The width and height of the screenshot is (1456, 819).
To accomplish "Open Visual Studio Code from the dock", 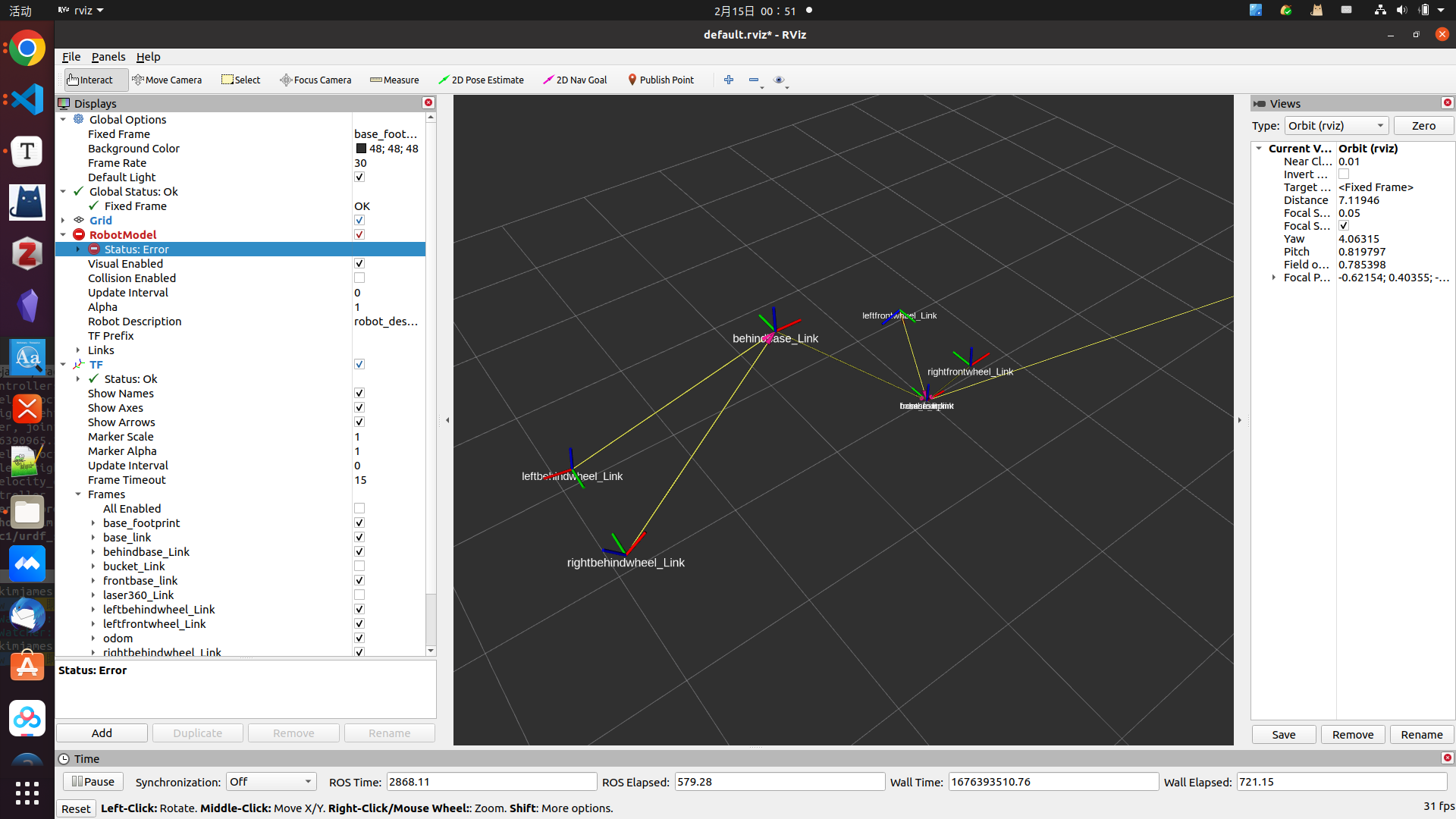I will pyautogui.click(x=27, y=99).
